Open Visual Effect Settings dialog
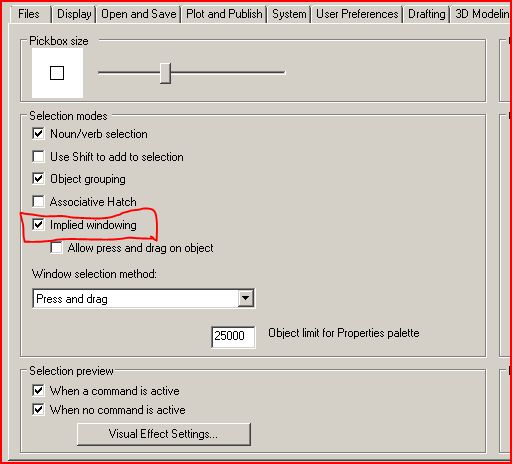The width and height of the screenshot is (512, 464). click(164, 434)
